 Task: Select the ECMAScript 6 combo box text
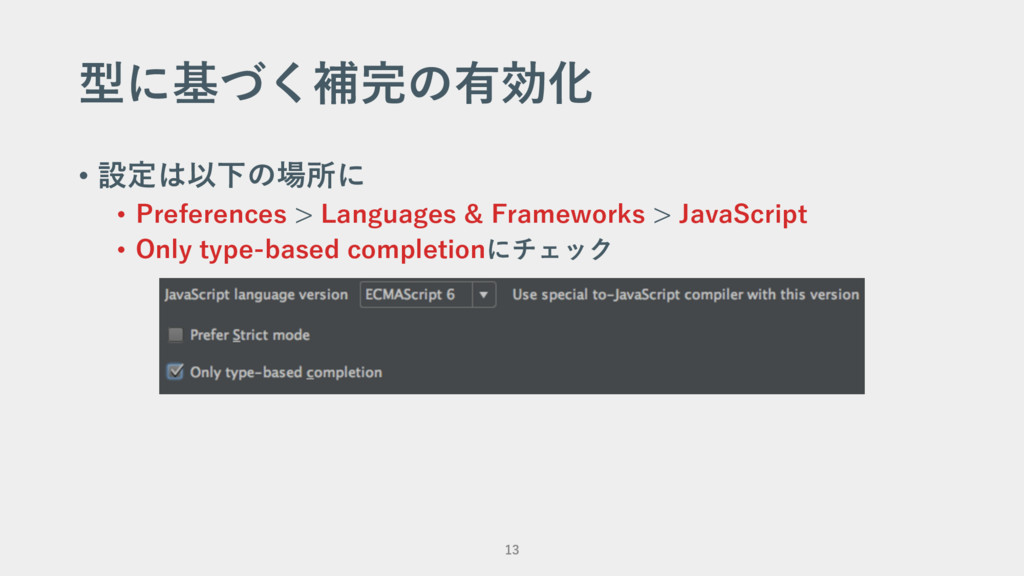pos(410,295)
